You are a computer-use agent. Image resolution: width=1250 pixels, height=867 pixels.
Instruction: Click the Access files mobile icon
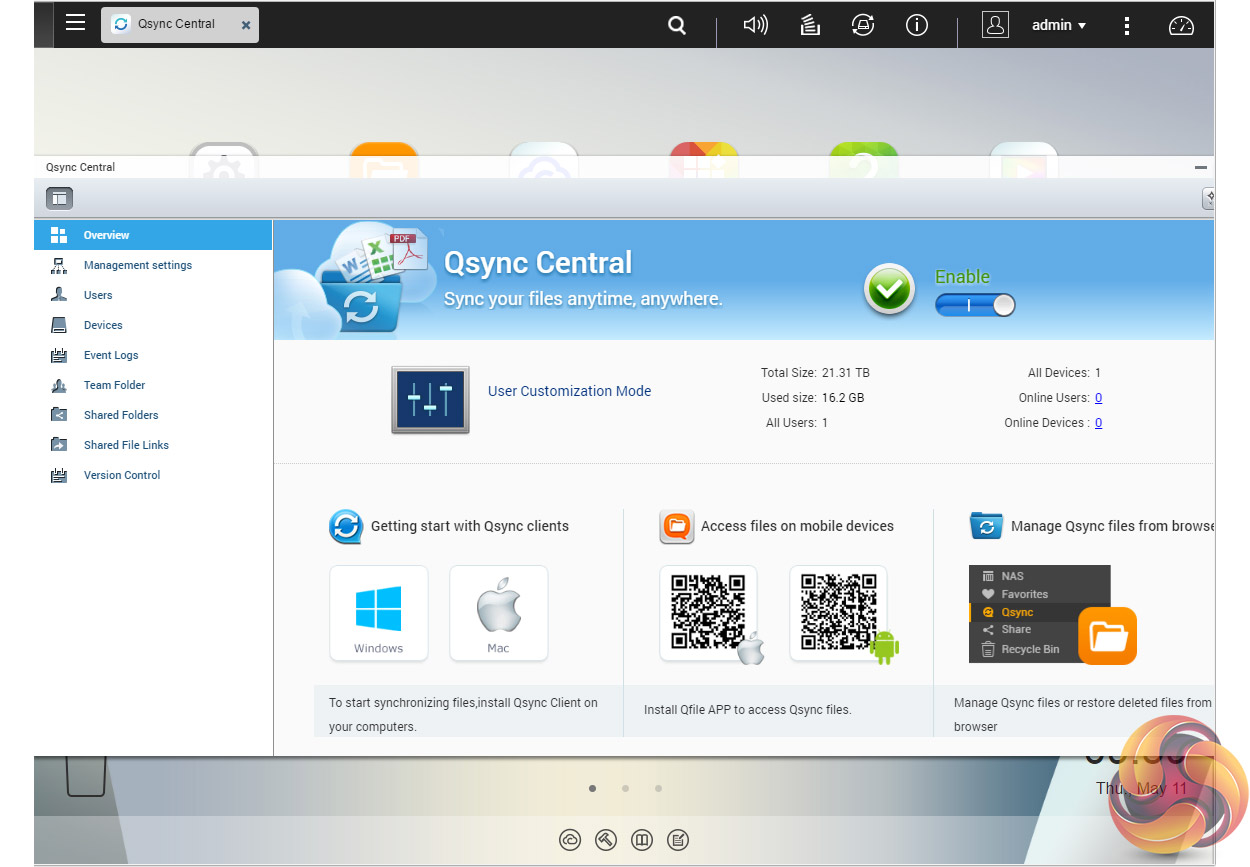pos(677,526)
